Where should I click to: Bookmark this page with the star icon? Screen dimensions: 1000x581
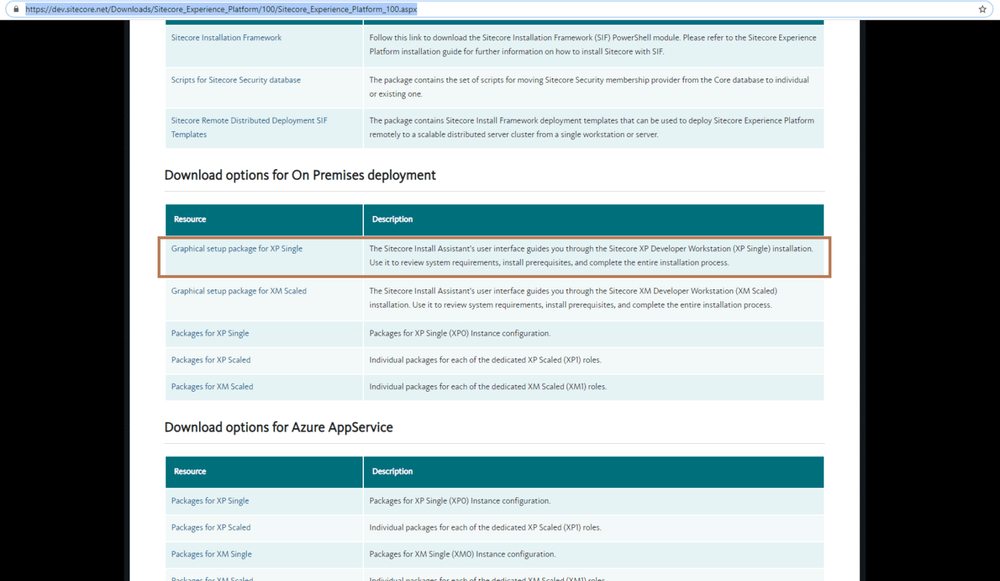coord(982,9)
